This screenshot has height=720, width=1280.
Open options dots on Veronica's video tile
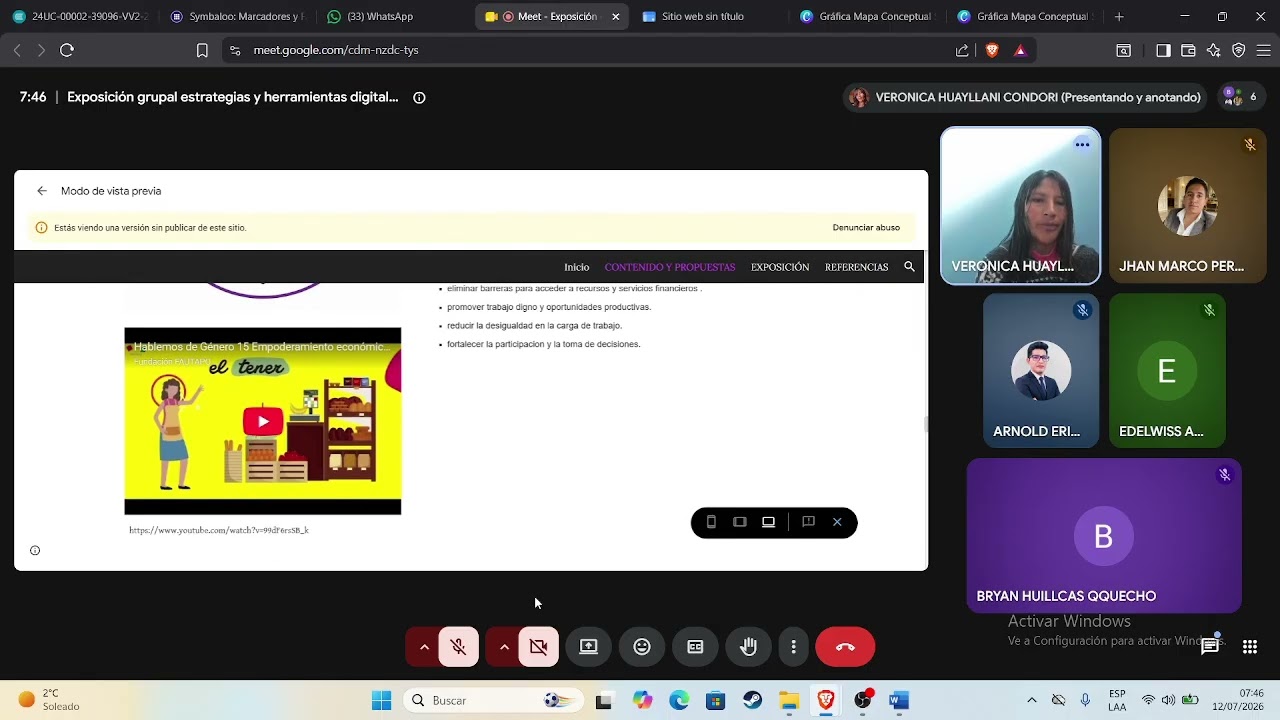(1082, 145)
